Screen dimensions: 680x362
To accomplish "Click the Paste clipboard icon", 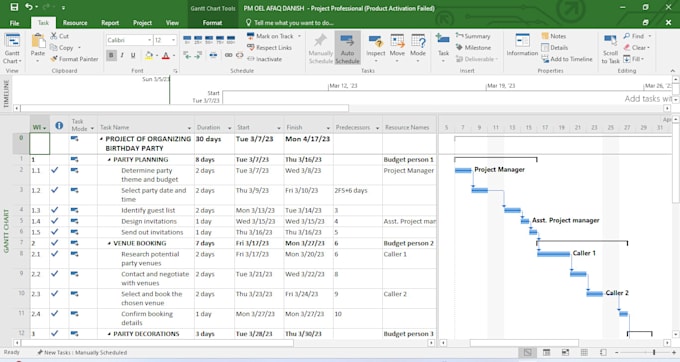I will point(38,42).
